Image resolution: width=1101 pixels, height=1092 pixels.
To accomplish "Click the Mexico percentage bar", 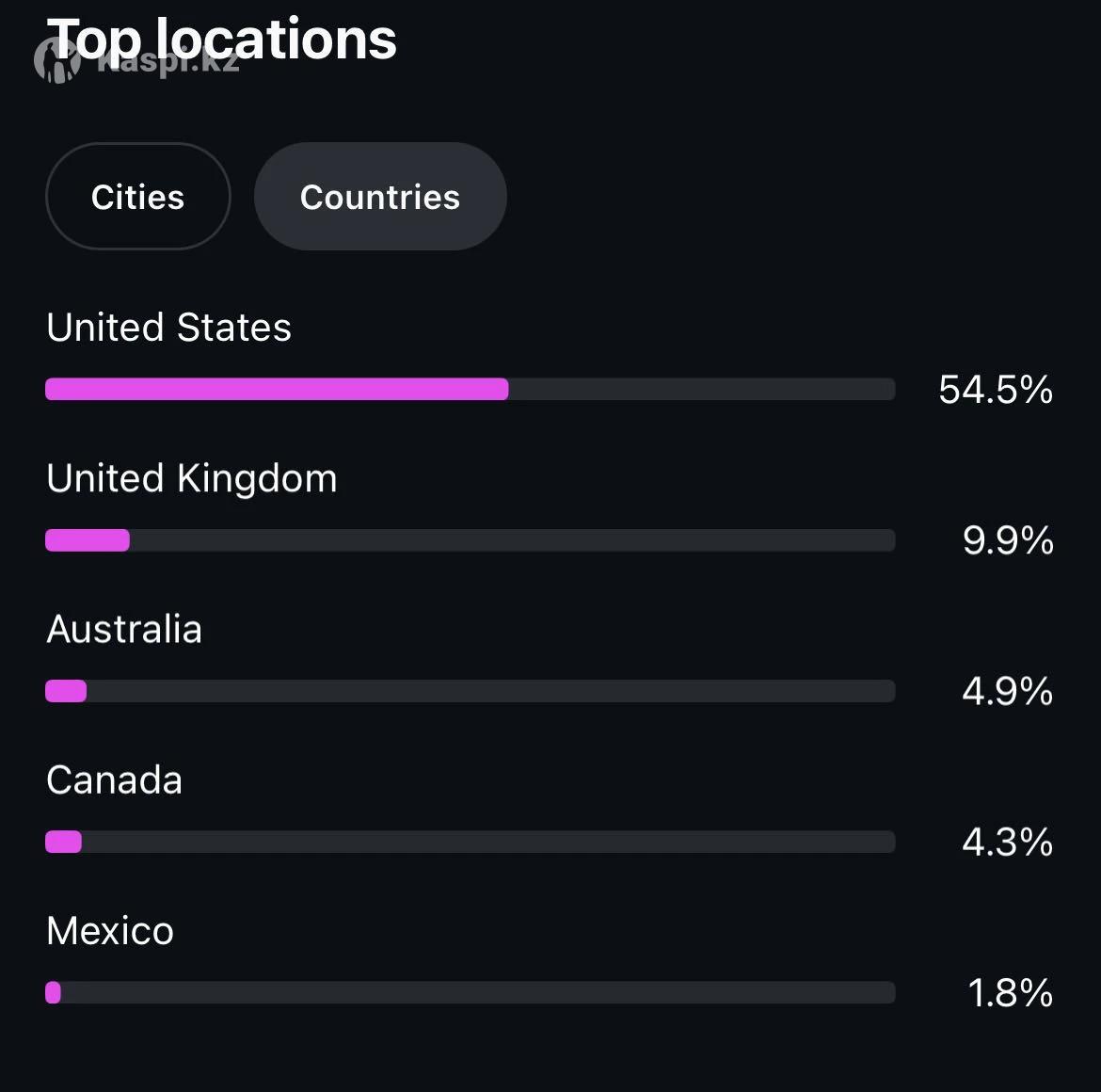I will pyautogui.click(x=54, y=992).
